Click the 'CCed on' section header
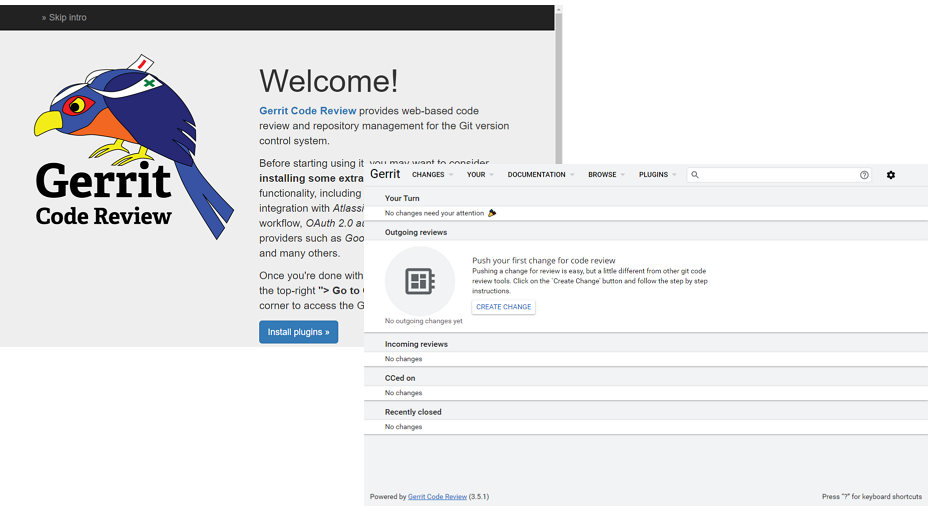930x510 pixels. 400,378
